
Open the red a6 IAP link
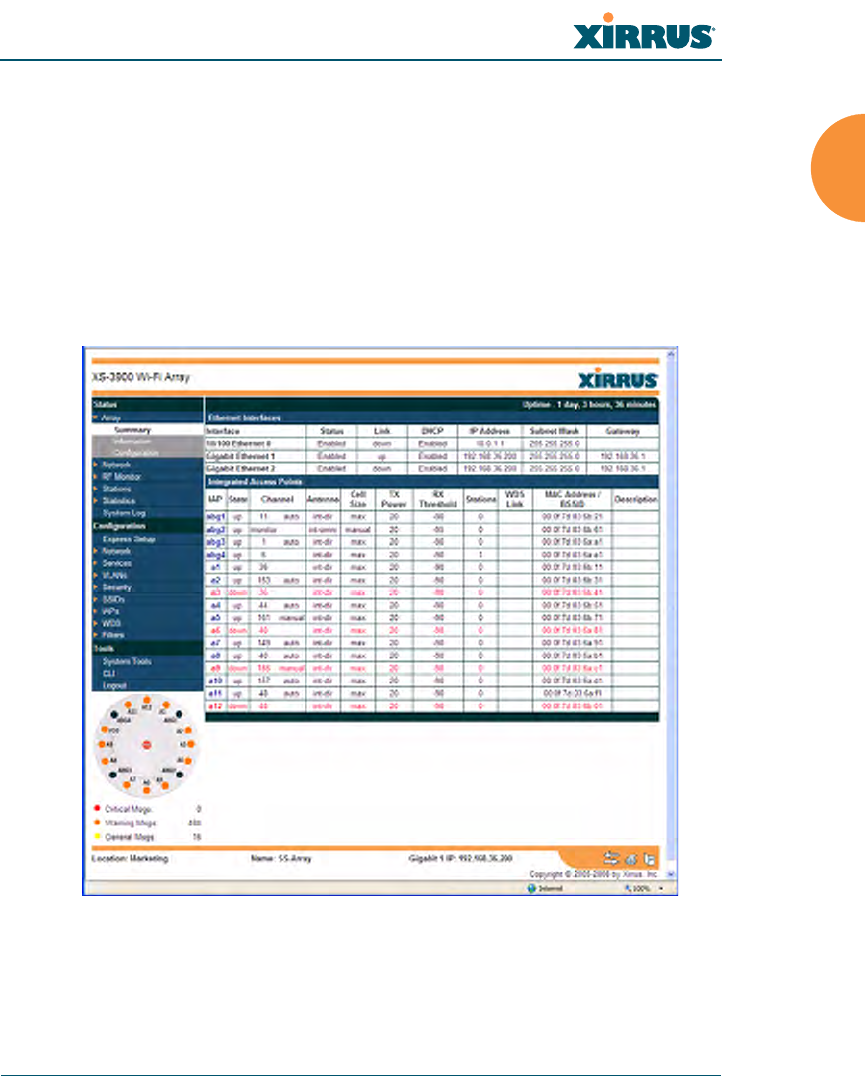215,631
